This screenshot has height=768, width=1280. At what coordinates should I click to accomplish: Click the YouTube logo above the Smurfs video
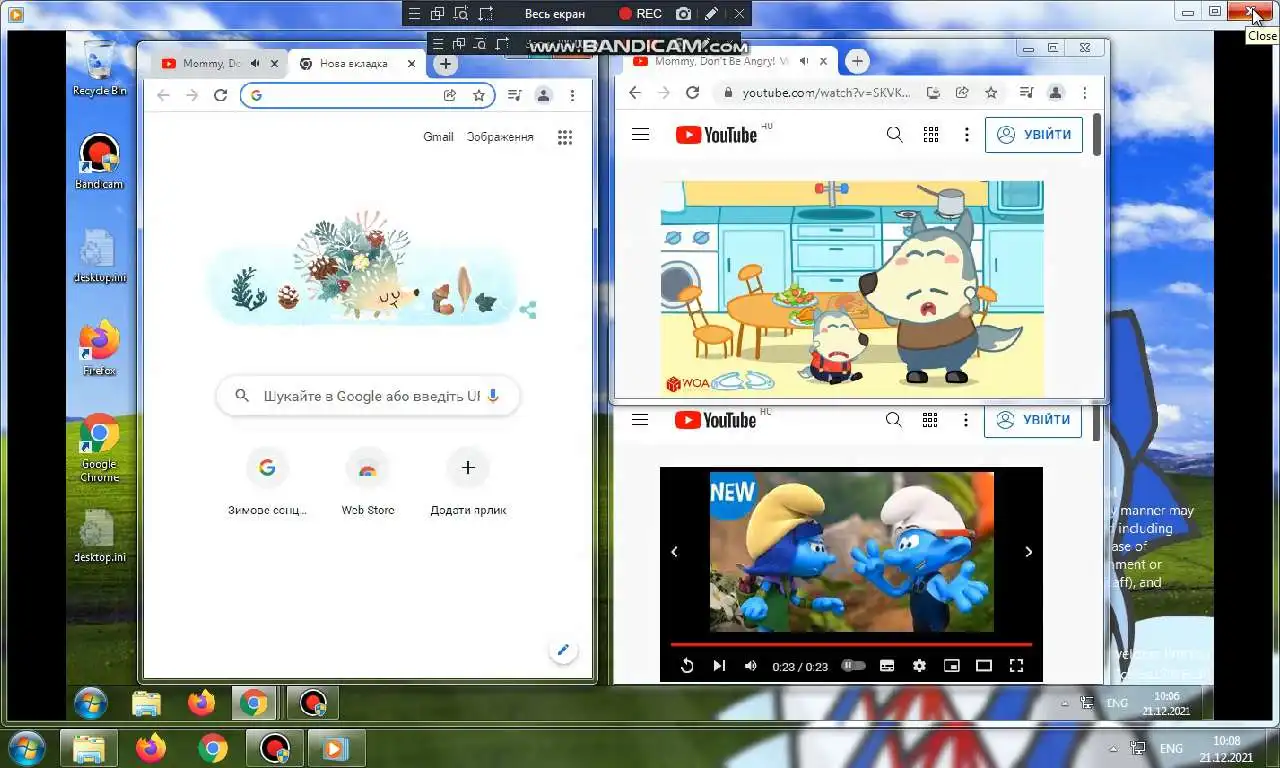pos(716,420)
